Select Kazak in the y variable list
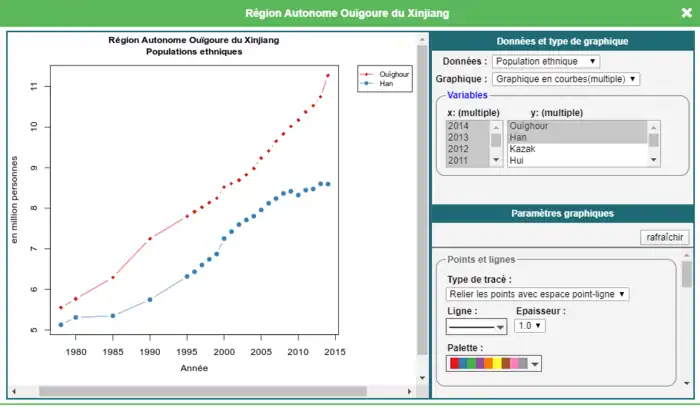 tap(577, 149)
